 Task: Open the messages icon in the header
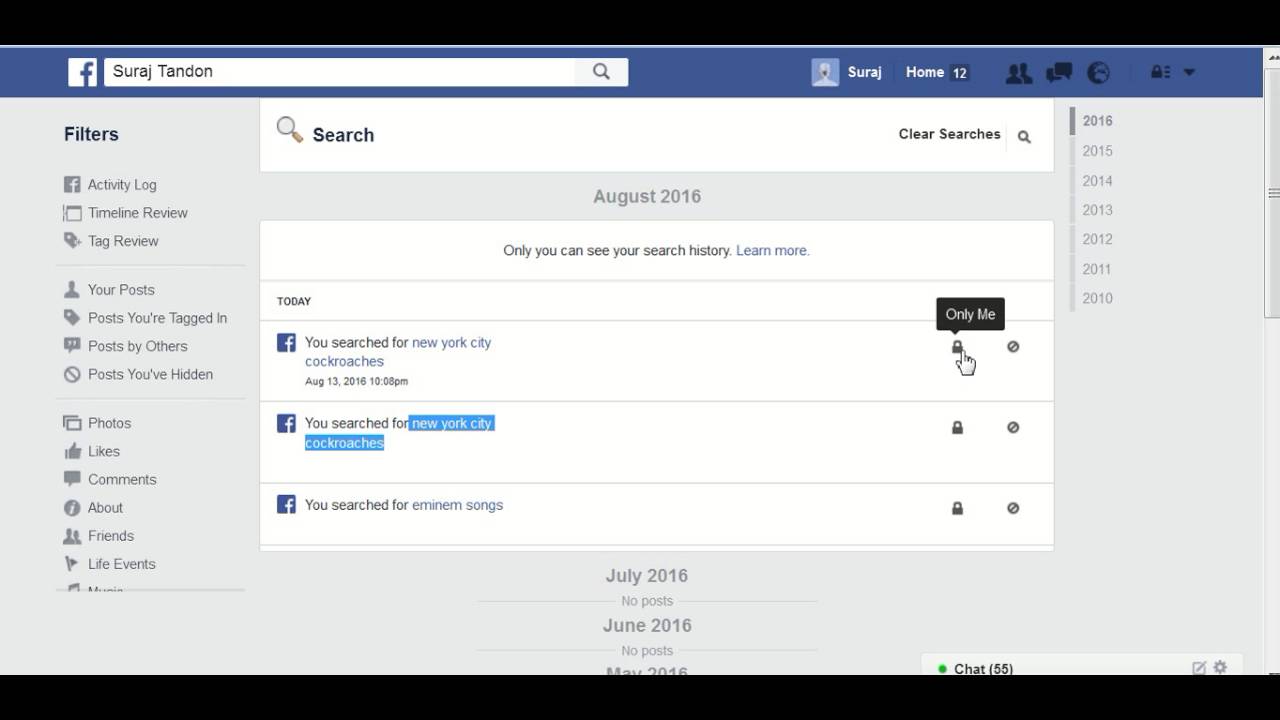click(1059, 72)
